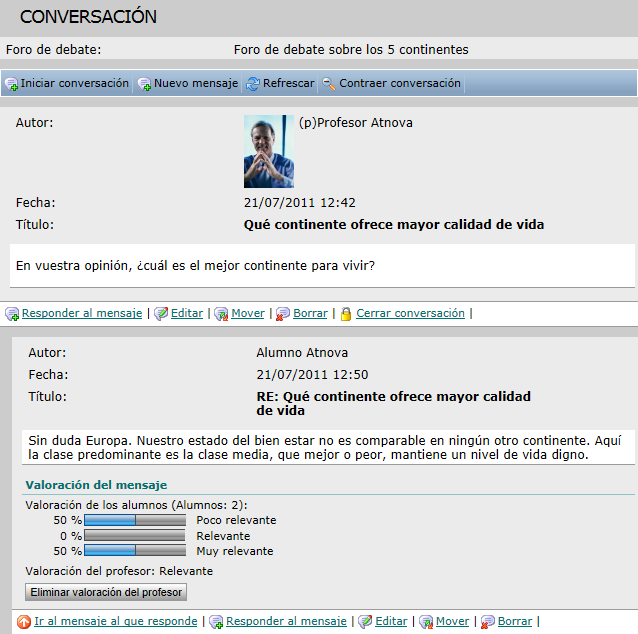Image resolution: width=638 pixels, height=634 pixels.
Task: Click the Valoración de los alumnos (Alumnos: 2) line
Action: (x=136, y=505)
